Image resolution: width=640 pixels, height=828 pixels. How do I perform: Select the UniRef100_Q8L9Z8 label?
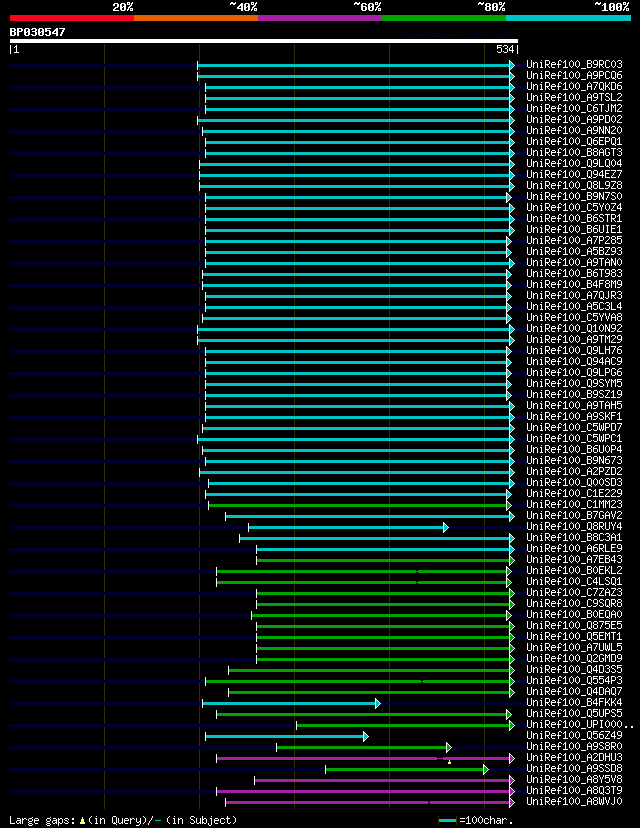tap(574, 185)
